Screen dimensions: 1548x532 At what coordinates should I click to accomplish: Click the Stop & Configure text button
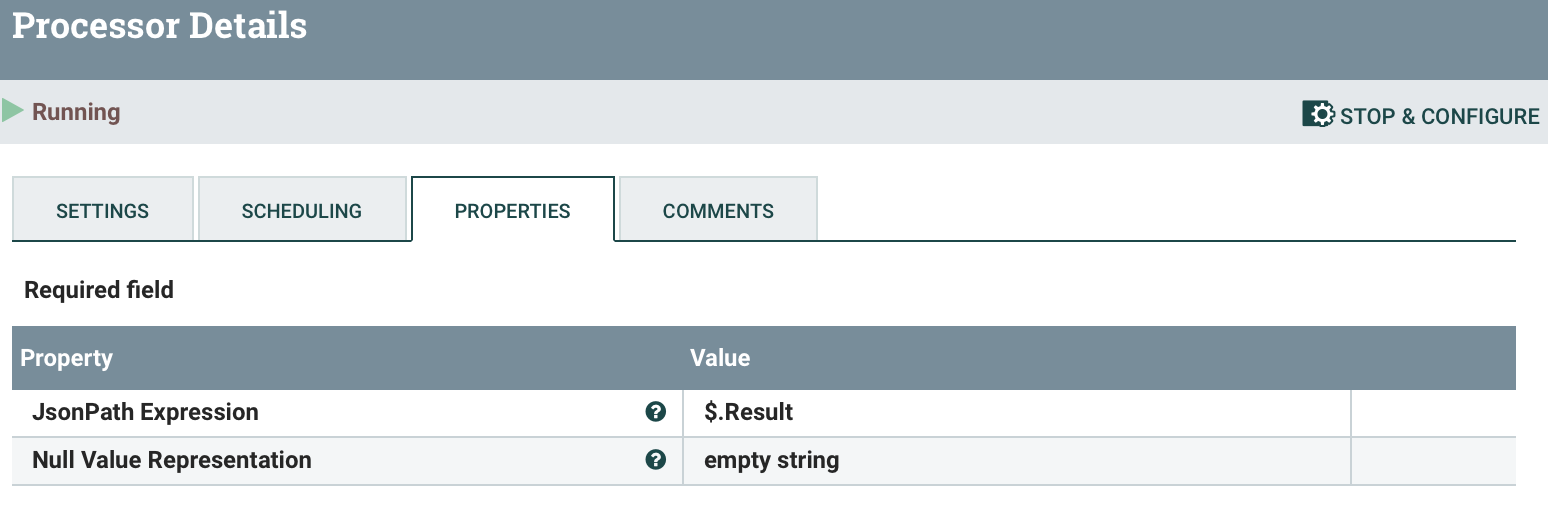(x=1439, y=116)
